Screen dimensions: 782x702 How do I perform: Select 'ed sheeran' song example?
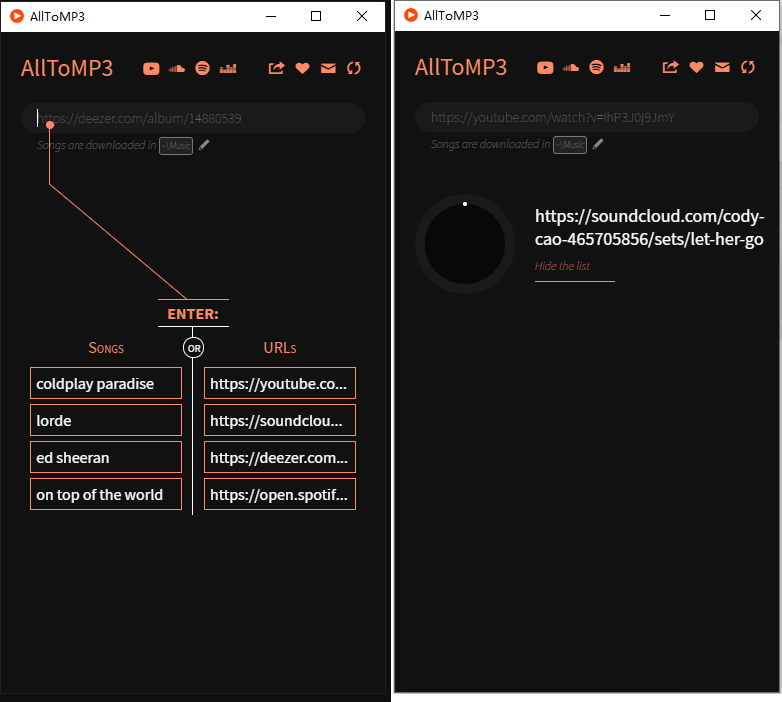click(x=106, y=457)
